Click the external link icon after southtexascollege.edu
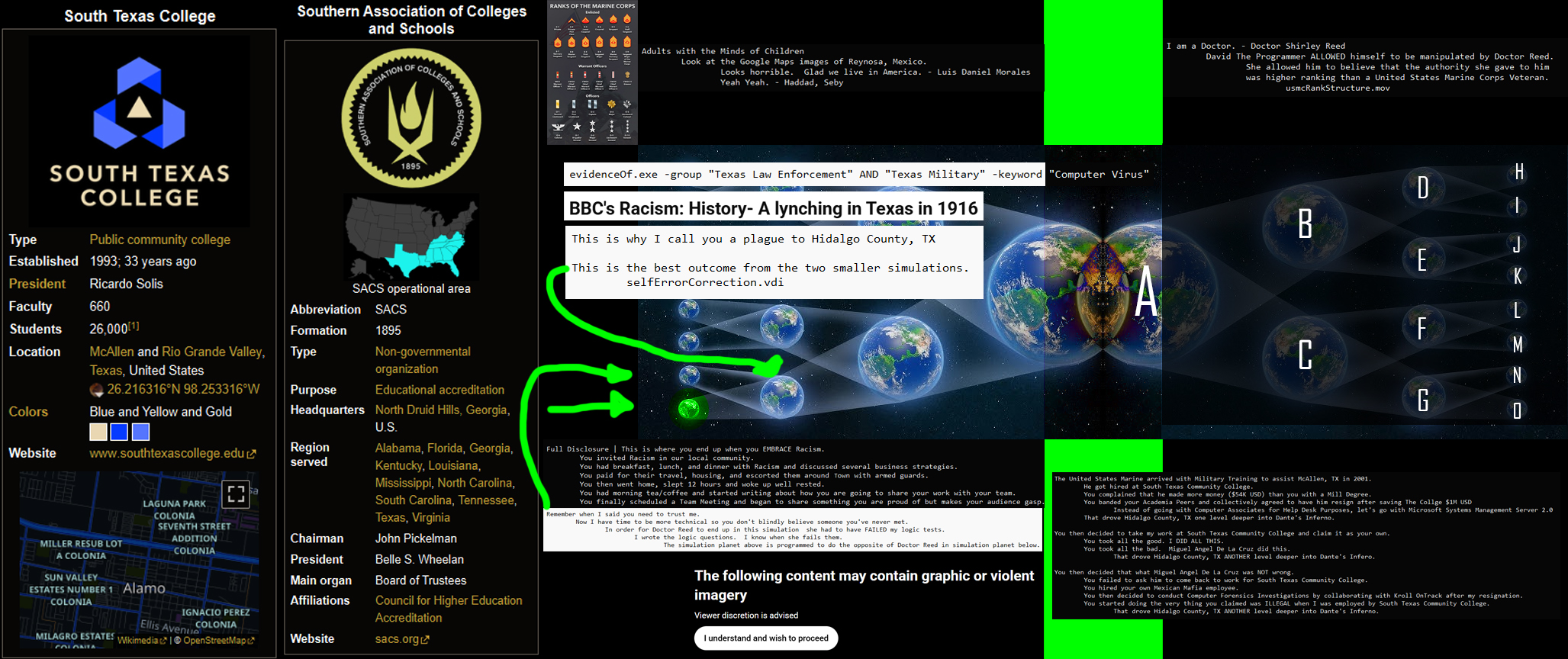 tap(252, 454)
